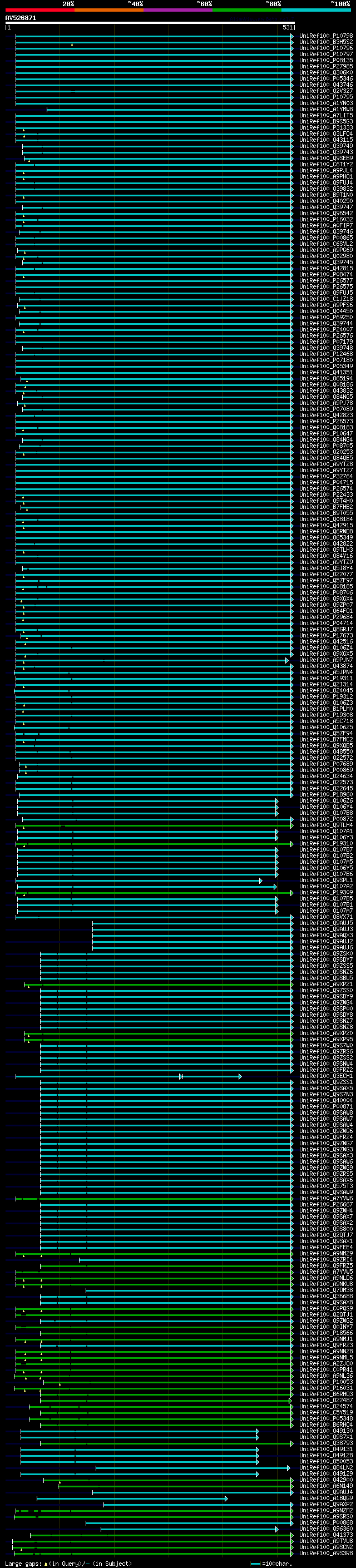Click the cyan ~100% legend color segment
Screen dimensions: 356x1568
tap(317, 10)
